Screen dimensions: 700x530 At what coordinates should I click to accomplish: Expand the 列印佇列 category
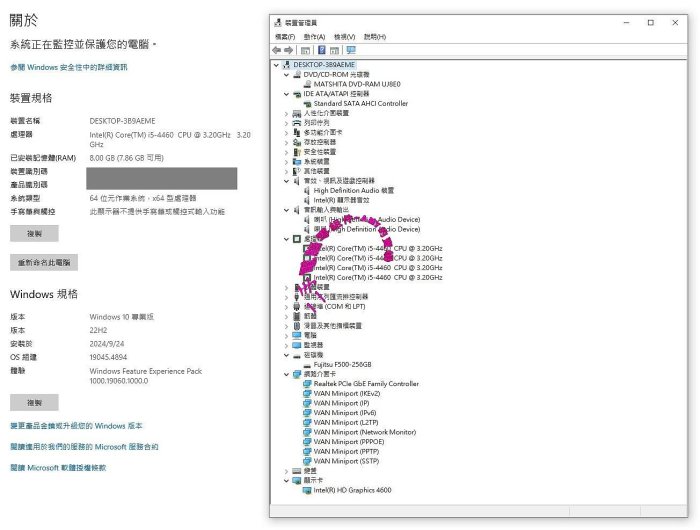click(x=286, y=123)
